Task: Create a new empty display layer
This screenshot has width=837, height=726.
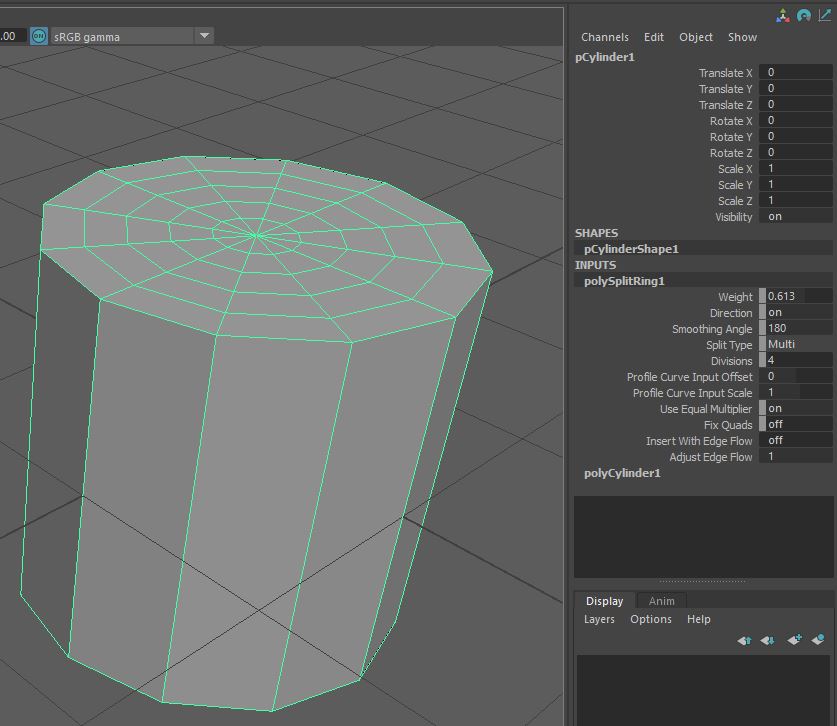Action: pos(794,640)
